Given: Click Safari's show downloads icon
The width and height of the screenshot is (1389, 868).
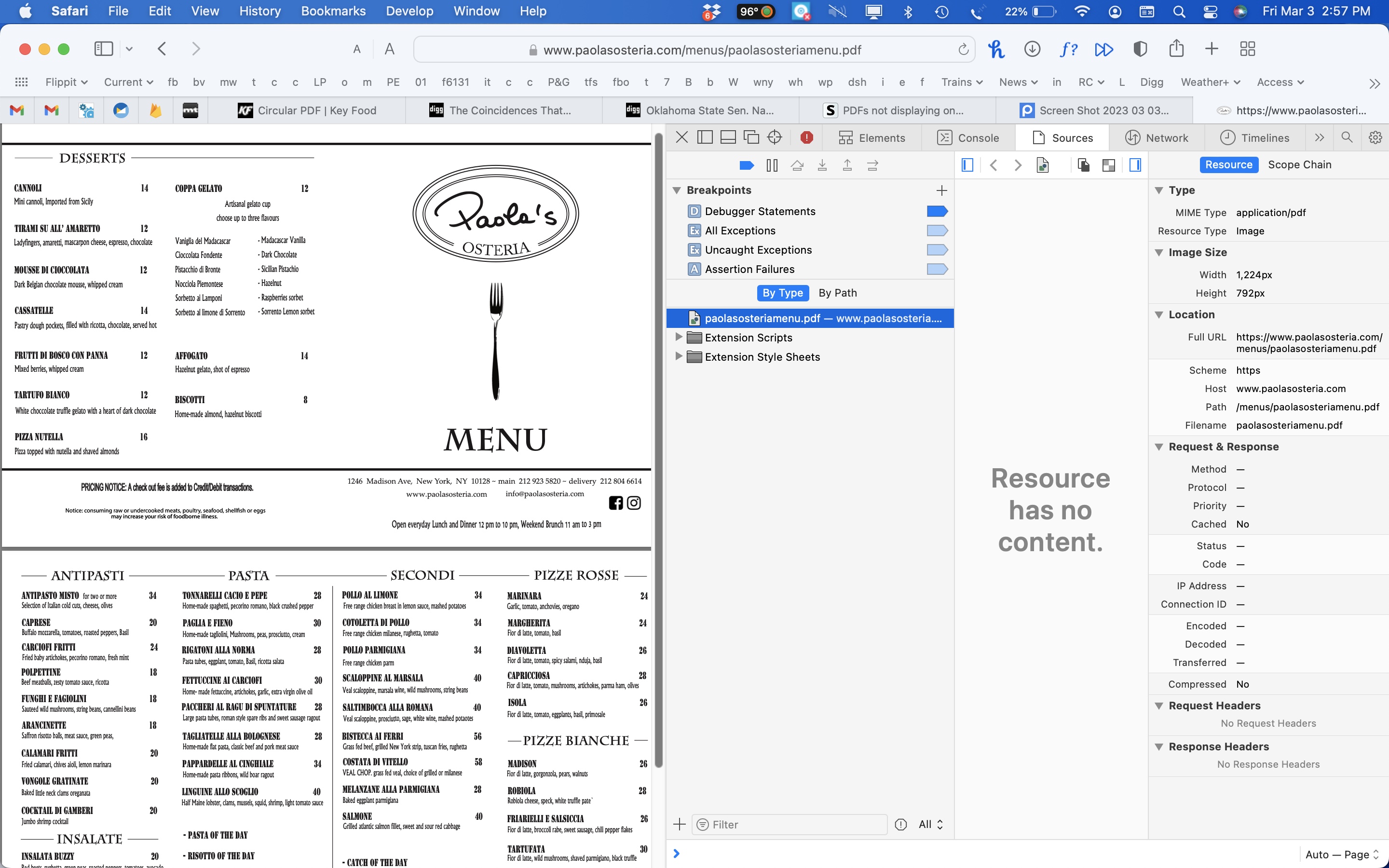Looking at the screenshot, I should (x=1032, y=49).
